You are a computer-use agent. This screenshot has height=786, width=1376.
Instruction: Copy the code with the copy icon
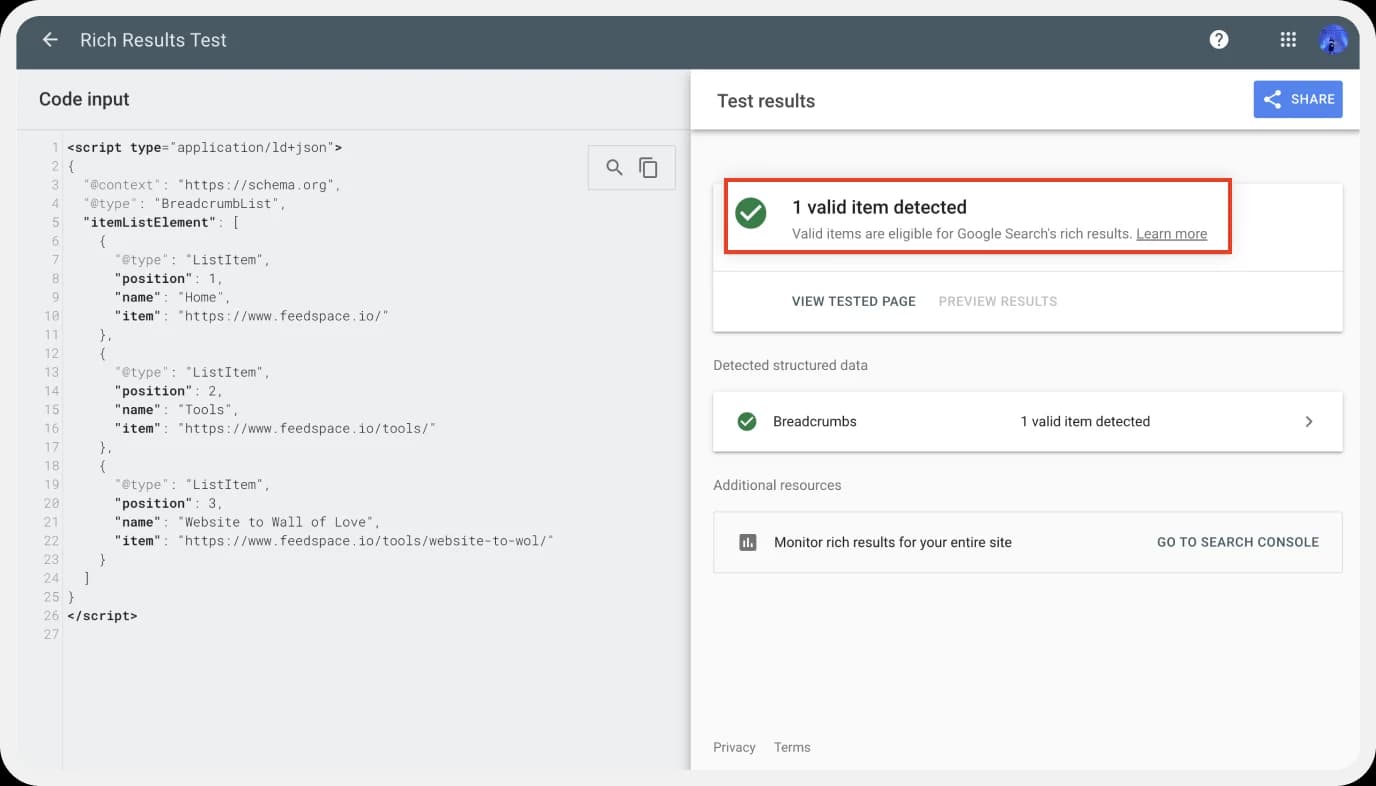tap(649, 168)
